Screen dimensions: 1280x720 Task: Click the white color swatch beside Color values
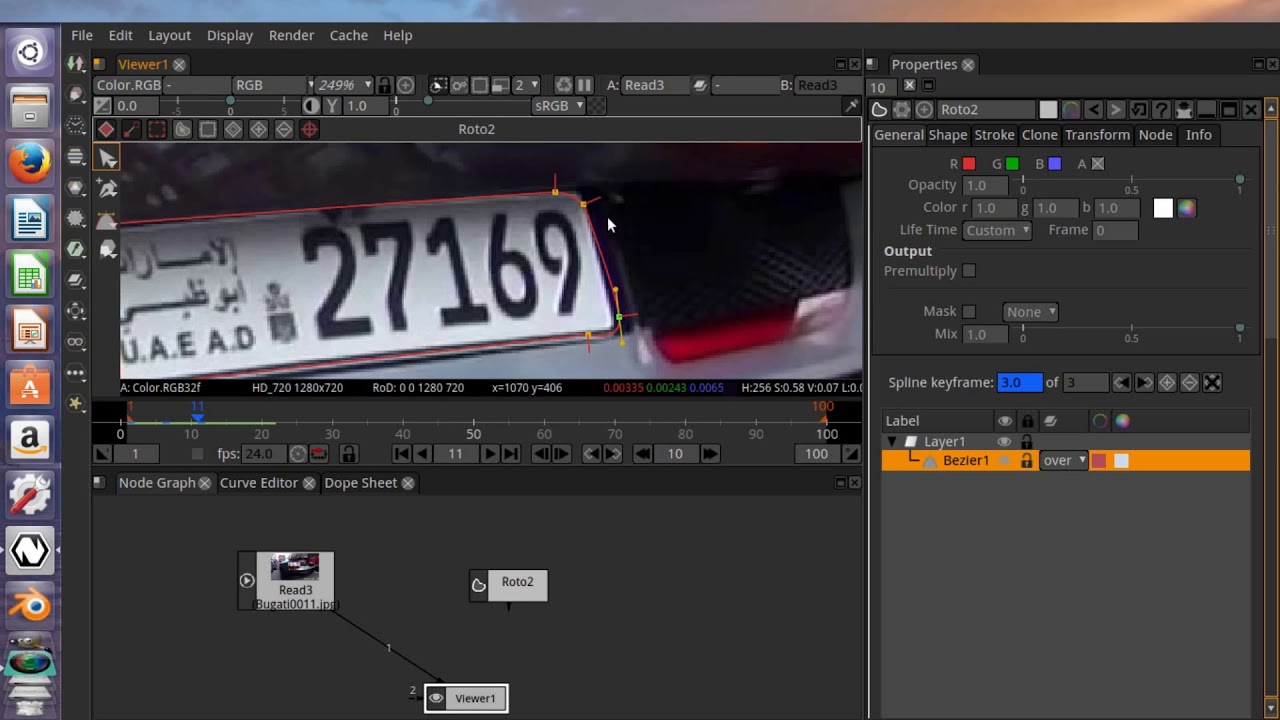pyautogui.click(x=1163, y=208)
